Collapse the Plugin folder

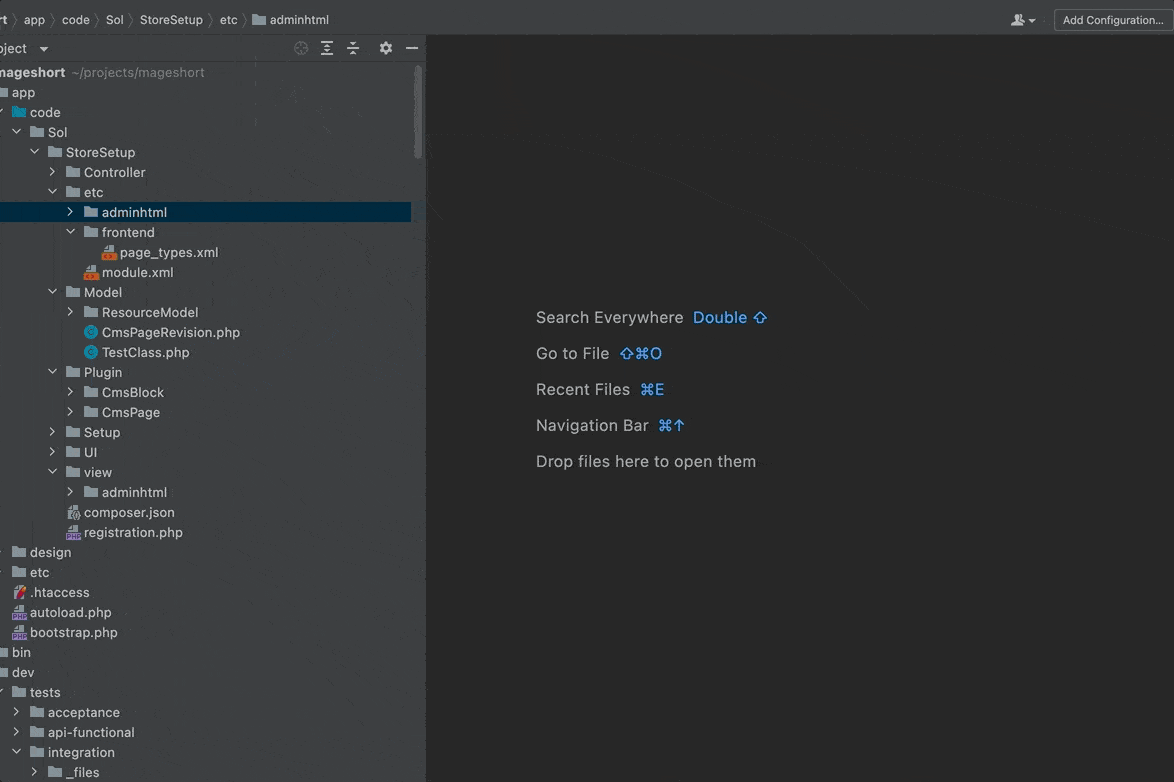coord(52,373)
